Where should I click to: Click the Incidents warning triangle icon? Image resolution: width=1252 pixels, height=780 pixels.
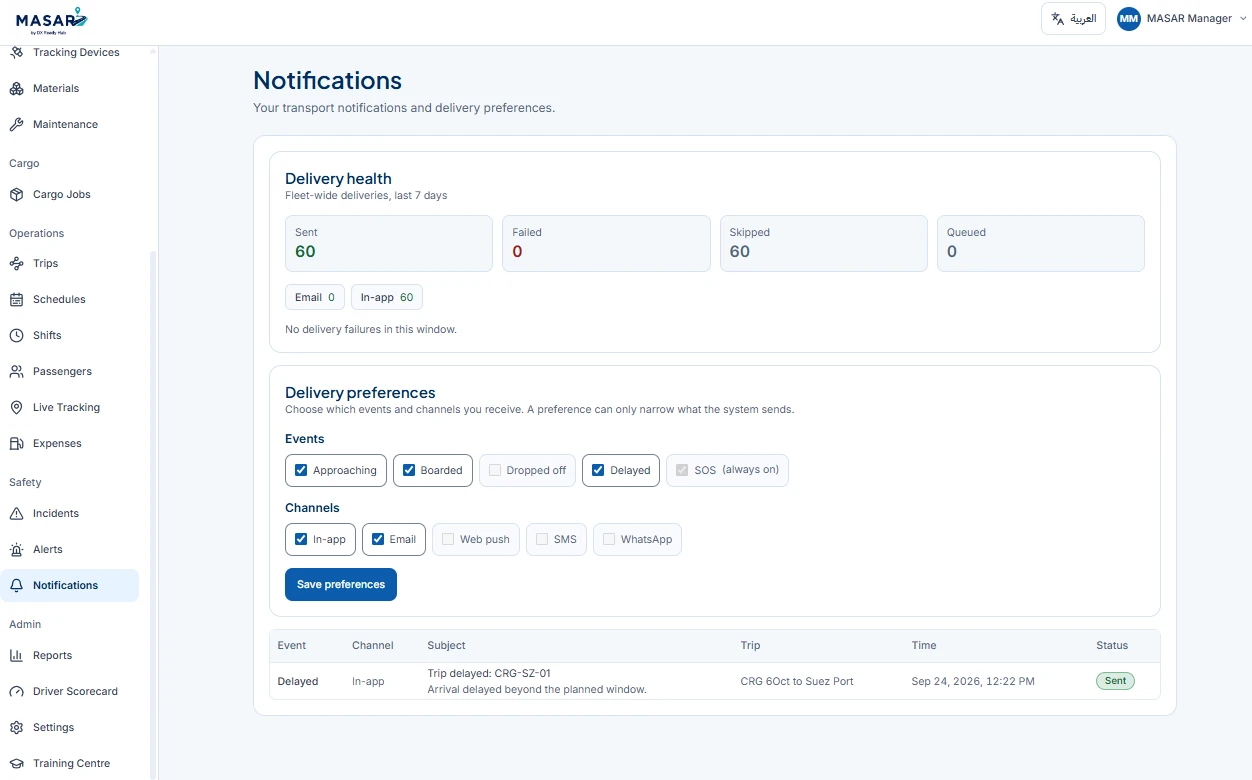[16, 513]
